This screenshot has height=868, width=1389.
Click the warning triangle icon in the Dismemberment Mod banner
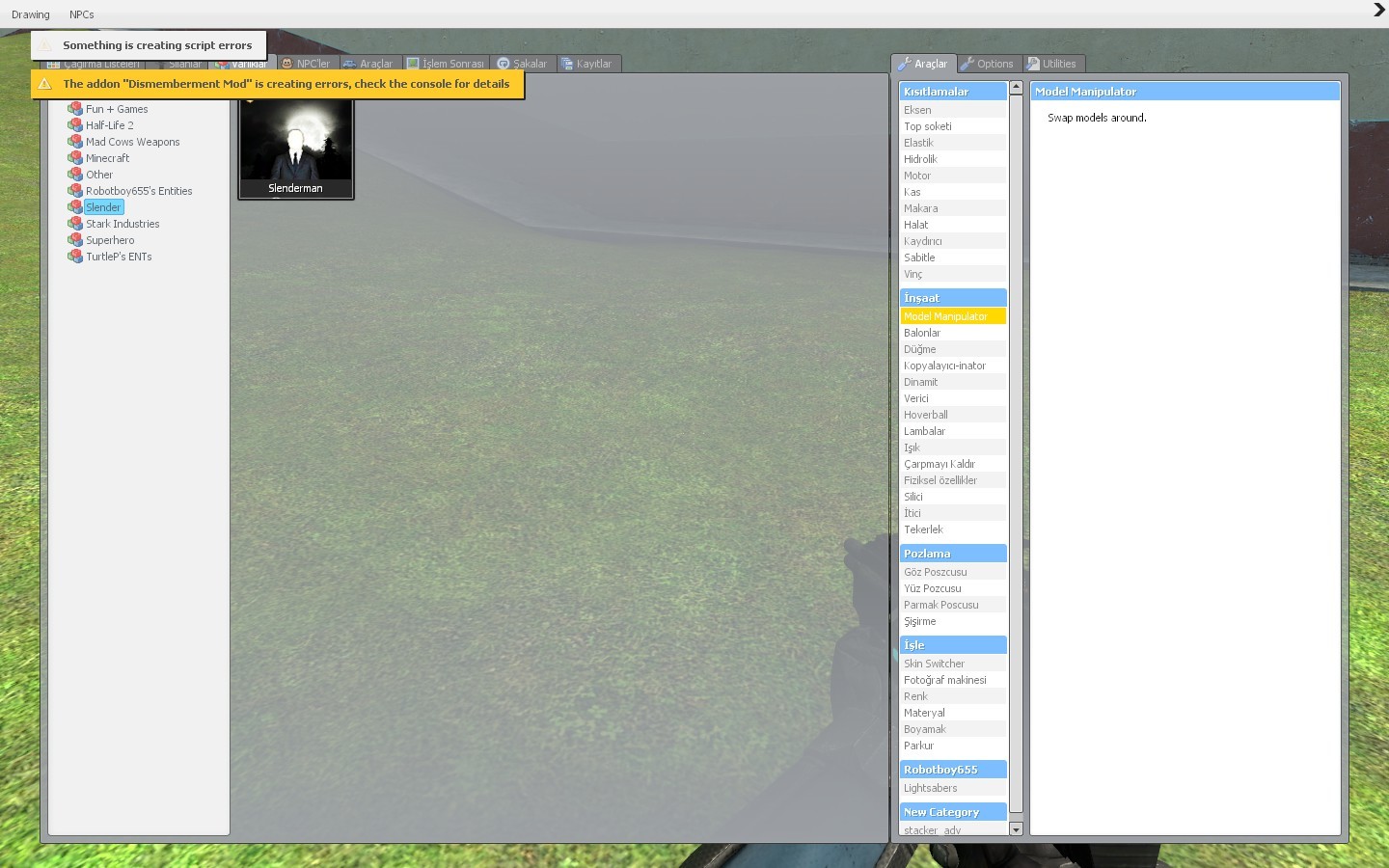pos(44,84)
